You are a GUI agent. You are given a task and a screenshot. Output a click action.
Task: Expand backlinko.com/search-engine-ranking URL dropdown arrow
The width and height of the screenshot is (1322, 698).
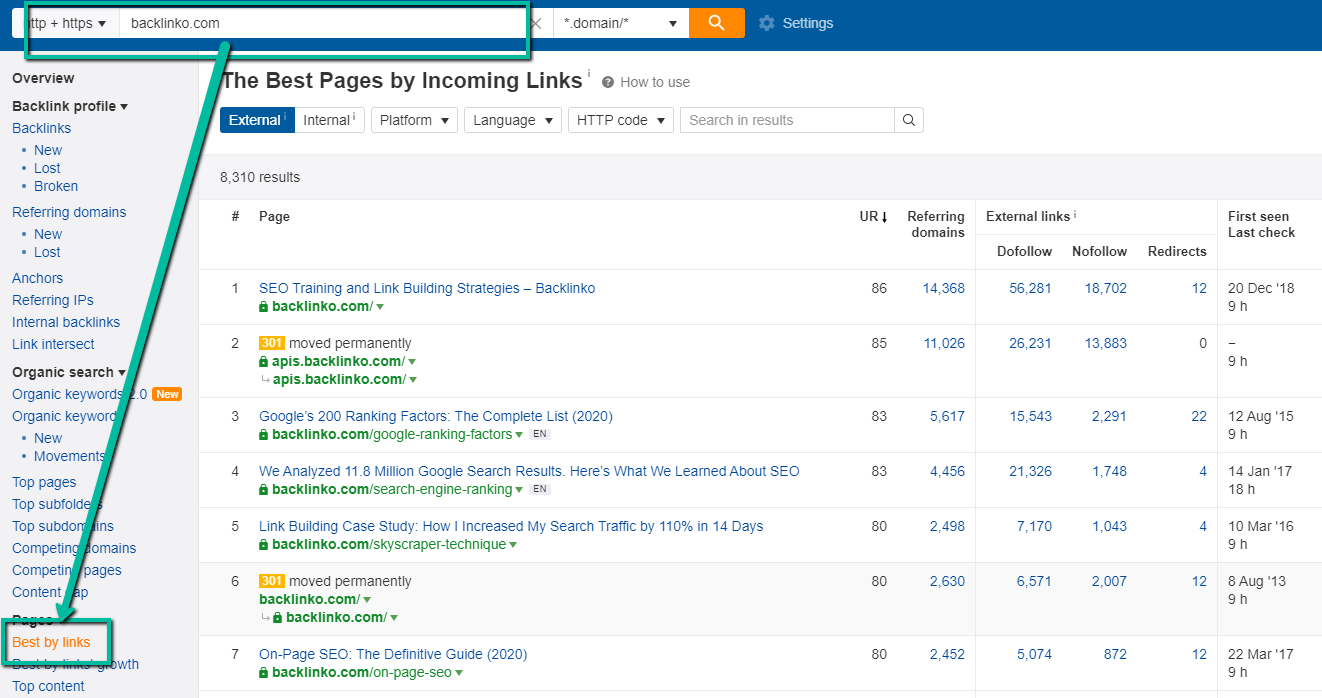pyautogui.click(x=519, y=490)
